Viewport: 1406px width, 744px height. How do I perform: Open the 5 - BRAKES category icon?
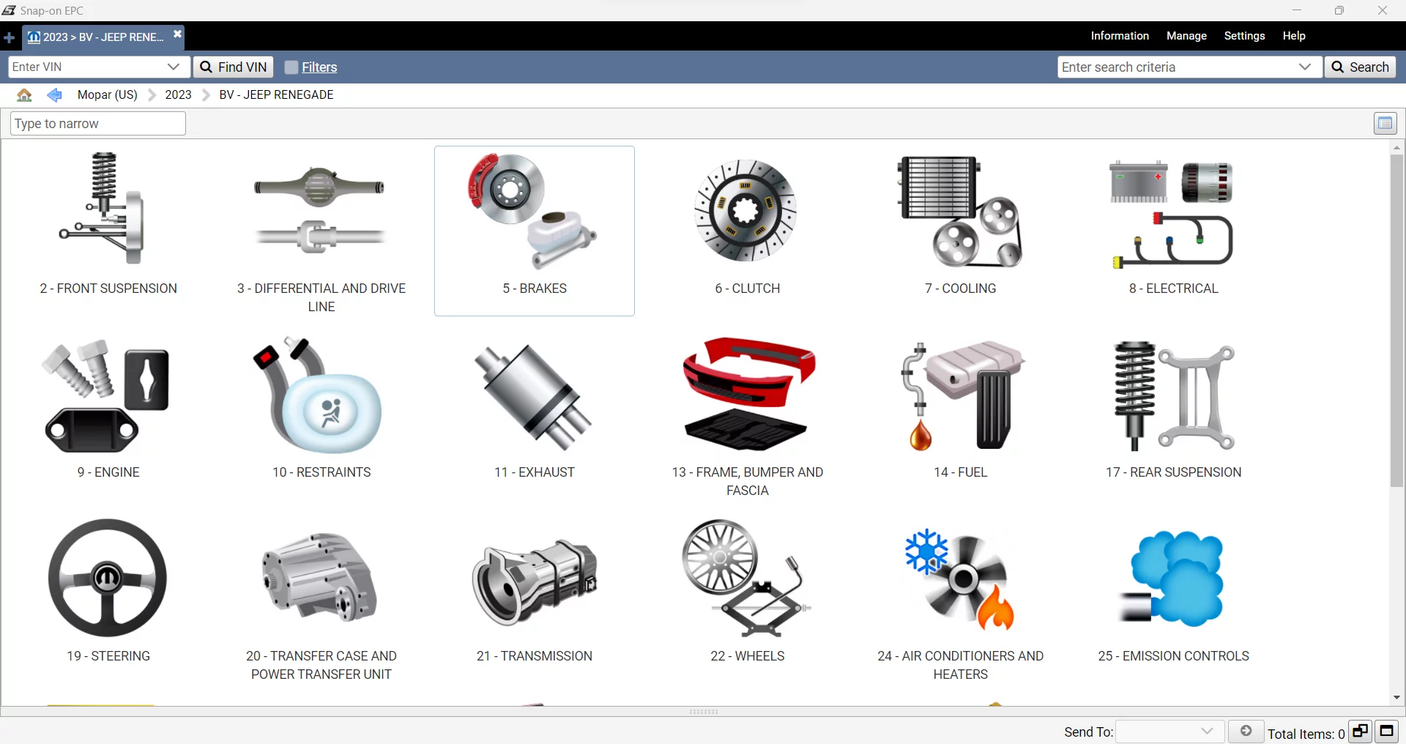[534, 210]
